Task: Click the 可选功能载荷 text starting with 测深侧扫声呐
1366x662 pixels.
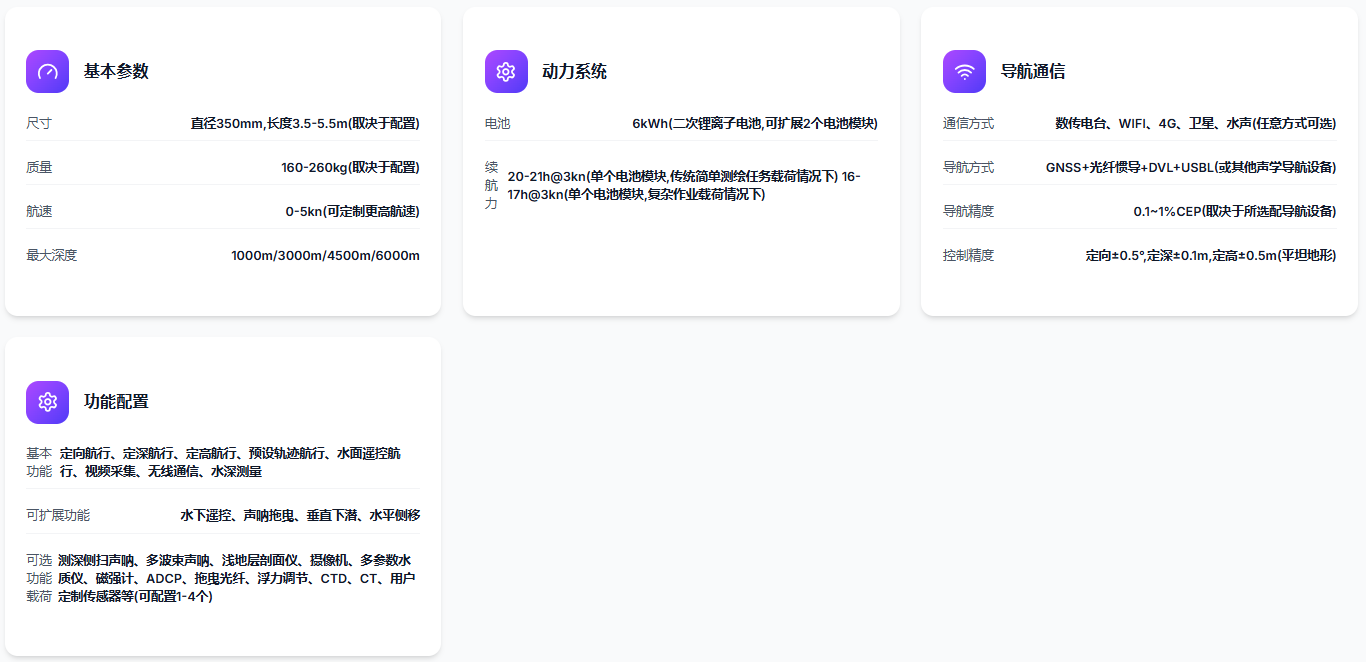Action: [236, 578]
